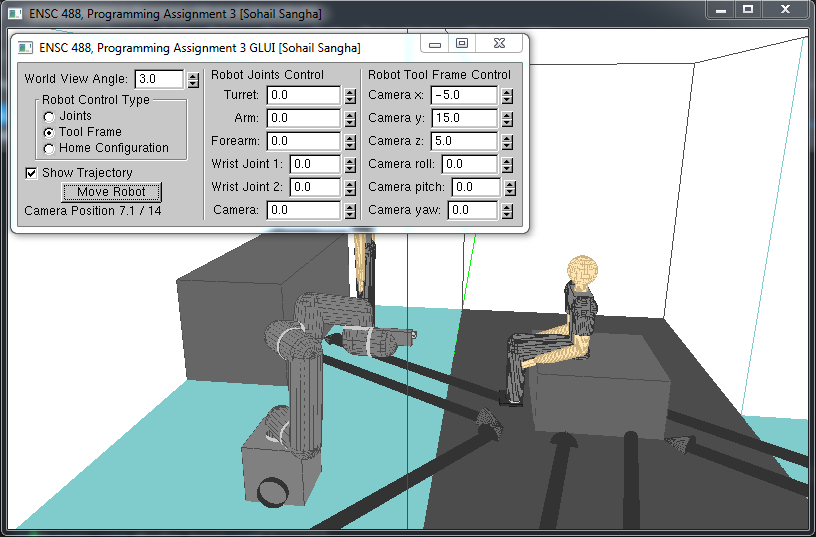Click the Arm joint input field
Image resolution: width=816 pixels, height=537 pixels.
[303, 119]
